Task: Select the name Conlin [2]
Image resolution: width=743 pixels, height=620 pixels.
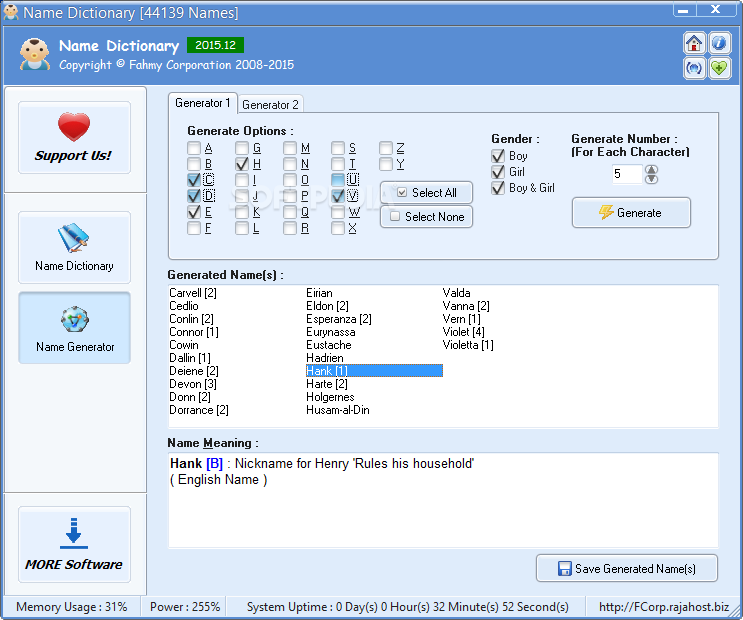Action: coord(191,319)
